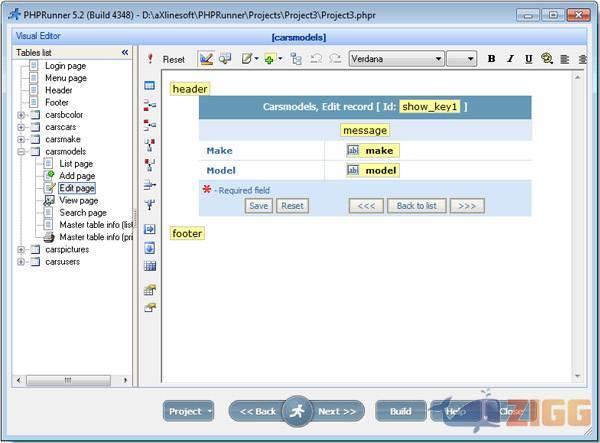Select the make field control

tap(373, 150)
